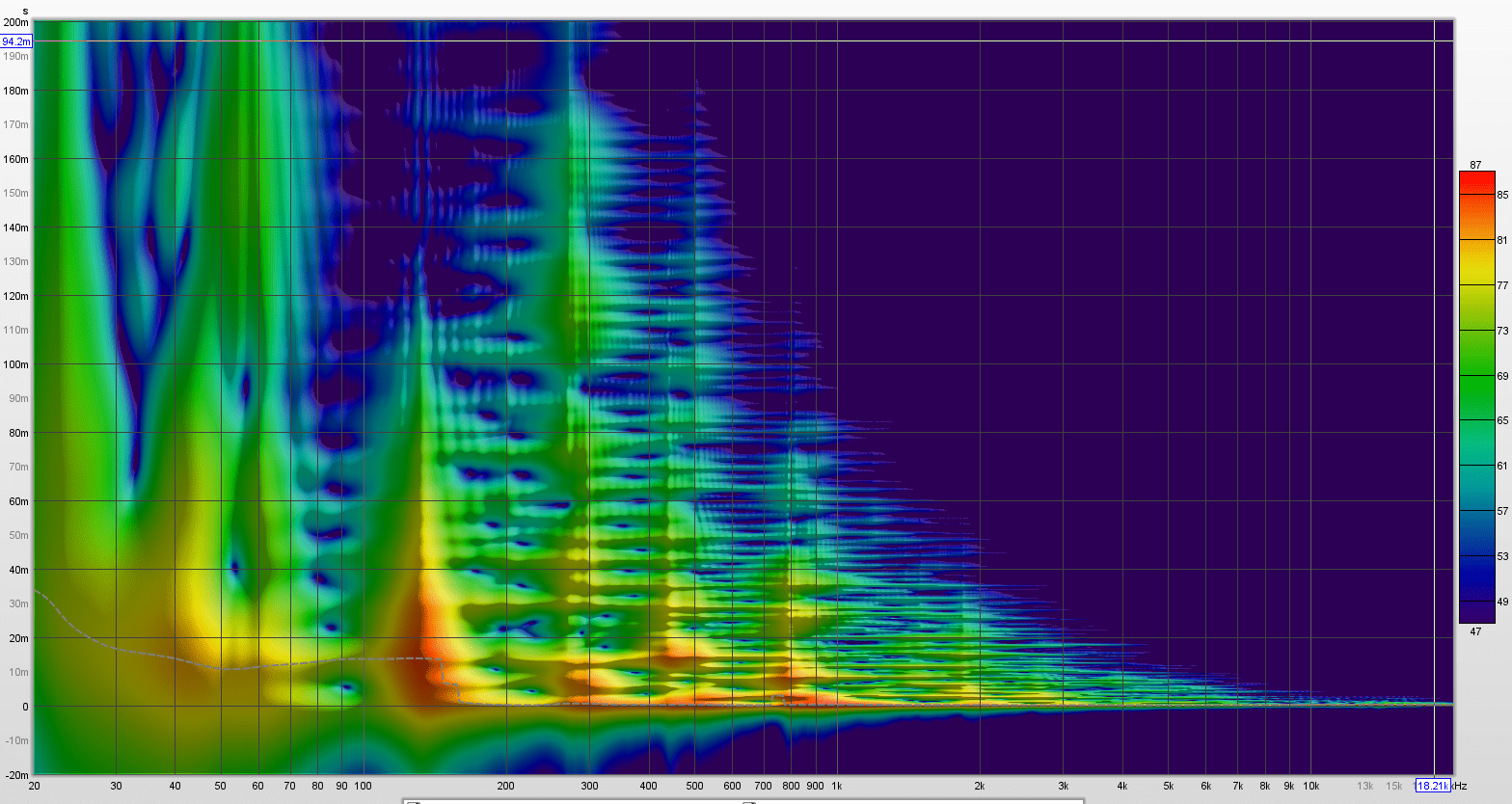Click the 3k label on frequency axis
Image resolution: width=1512 pixels, height=804 pixels.
[1064, 786]
